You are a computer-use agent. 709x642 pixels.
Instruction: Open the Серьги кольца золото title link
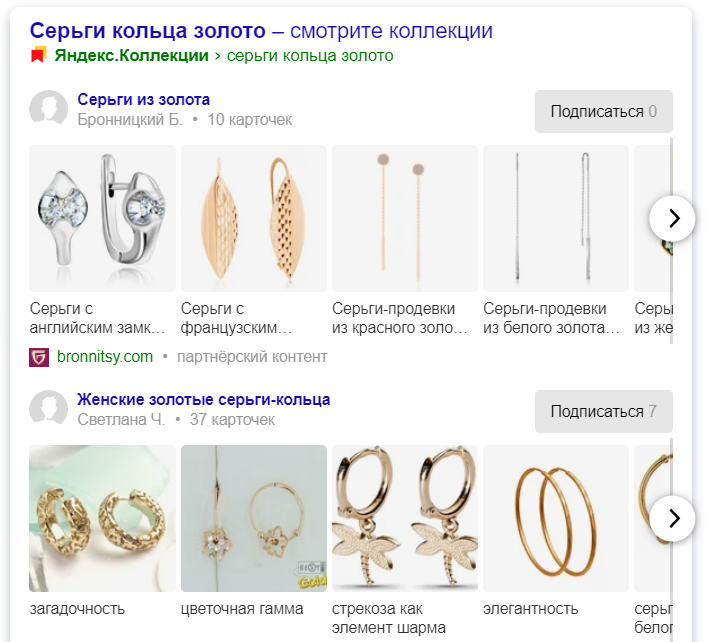tap(261, 31)
